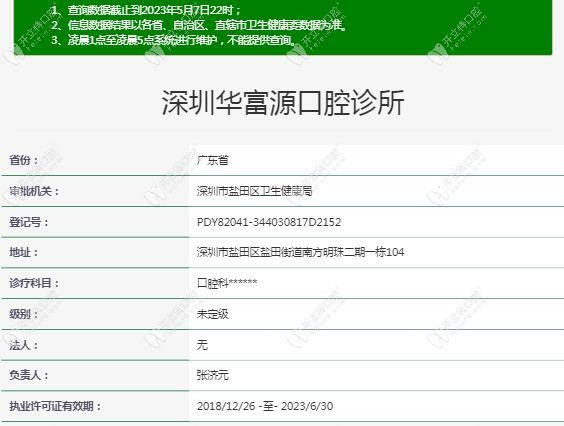The height and width of the screenshot is (426, 564).
Task: Click the 法人 label
Action: [x=24, y=345]
